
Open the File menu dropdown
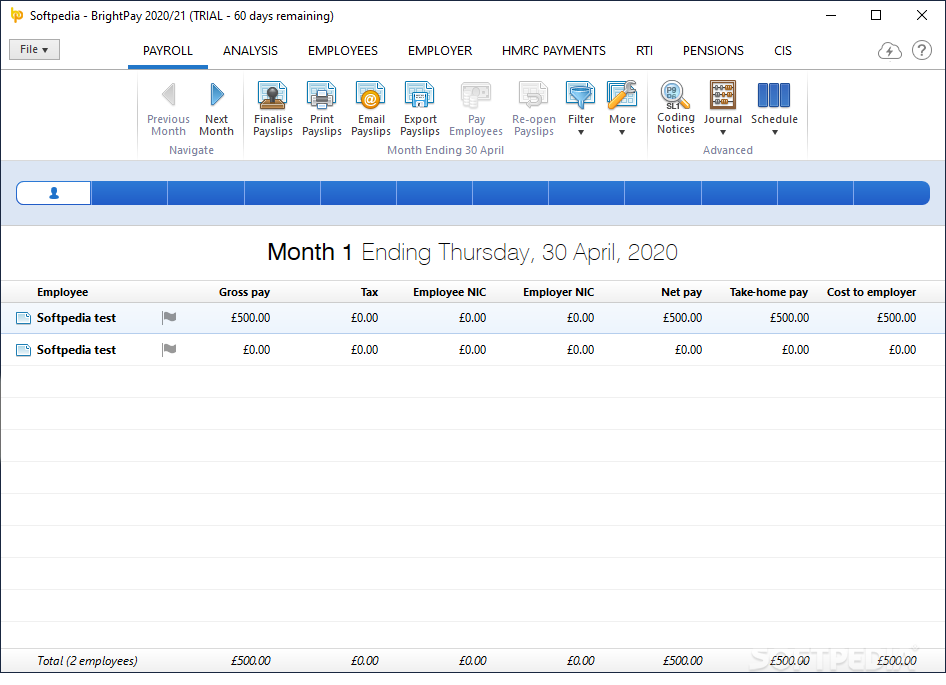34,49
